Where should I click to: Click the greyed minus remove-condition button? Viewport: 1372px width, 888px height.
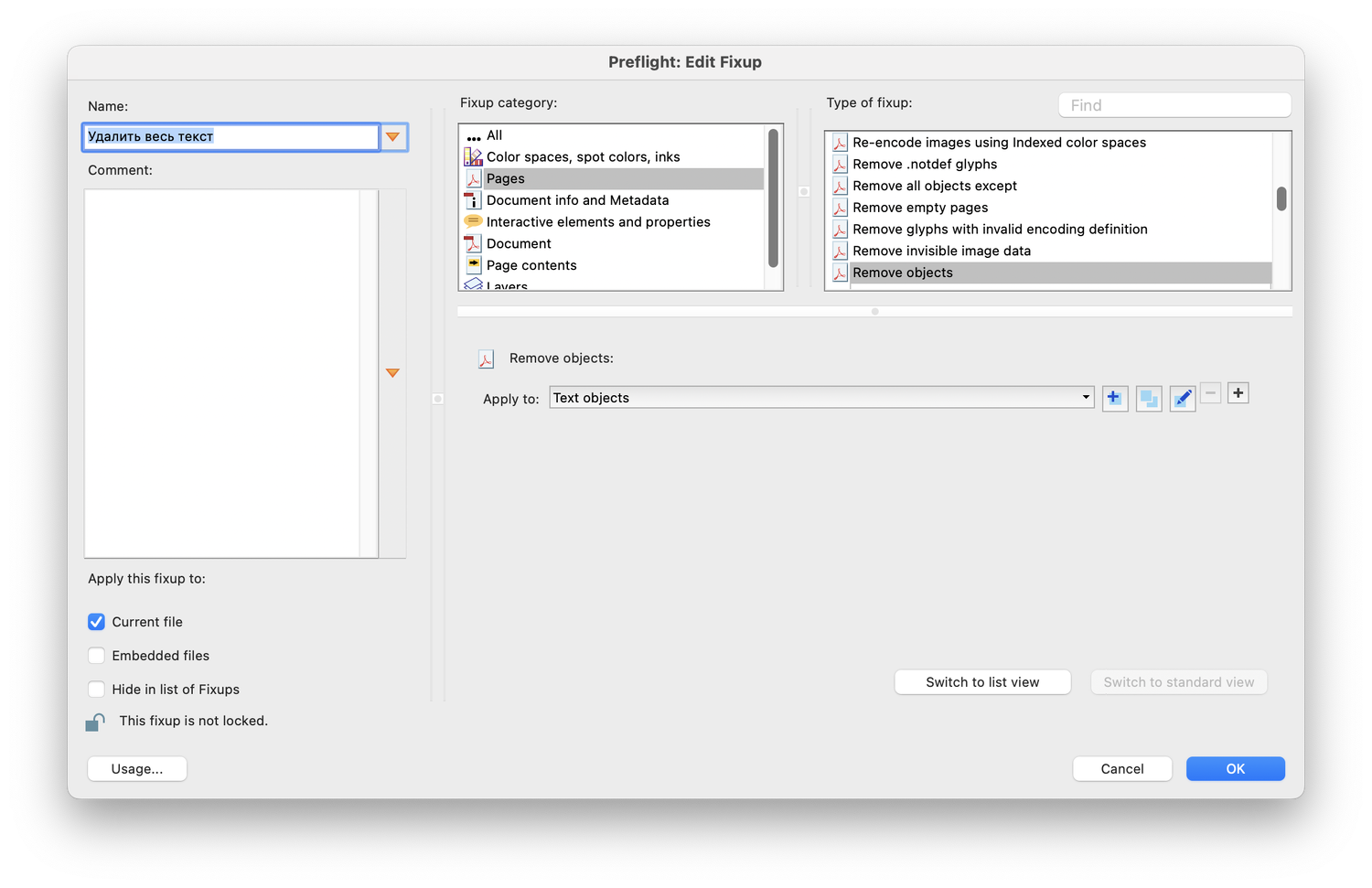point(1210,393)
